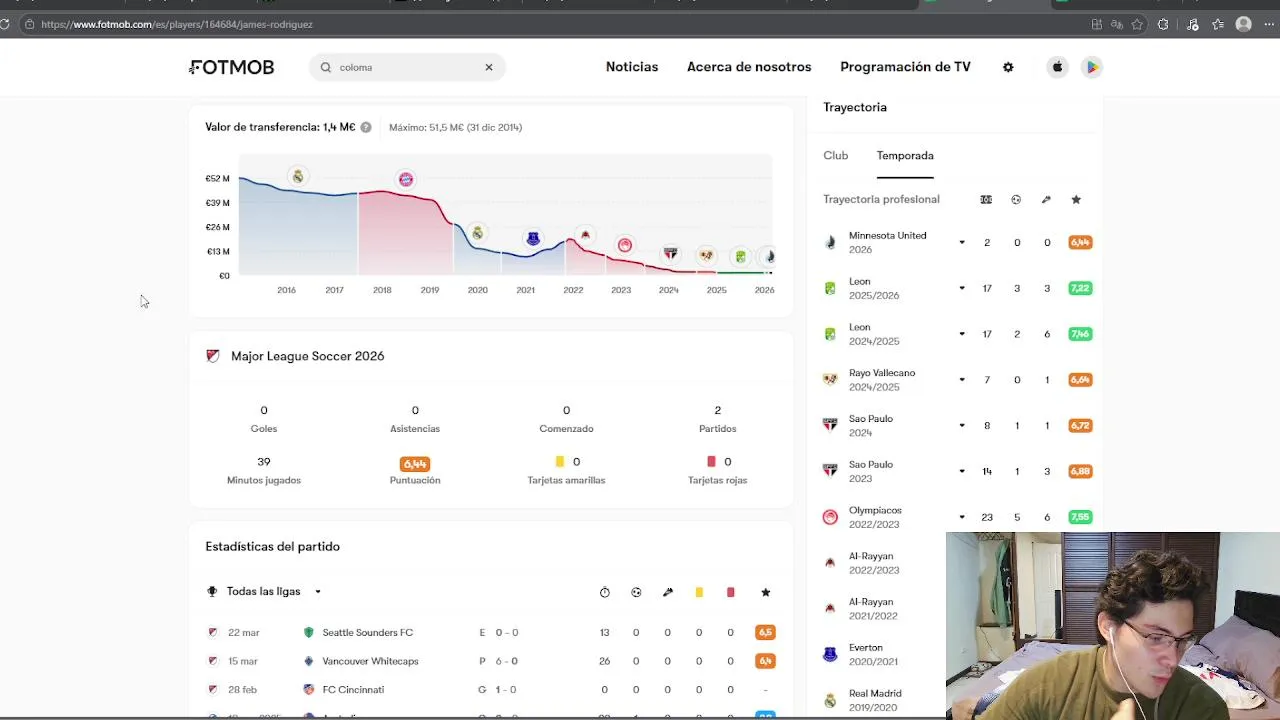Open Minnesota United team link

pyautogui.click(x=887, y=235)
